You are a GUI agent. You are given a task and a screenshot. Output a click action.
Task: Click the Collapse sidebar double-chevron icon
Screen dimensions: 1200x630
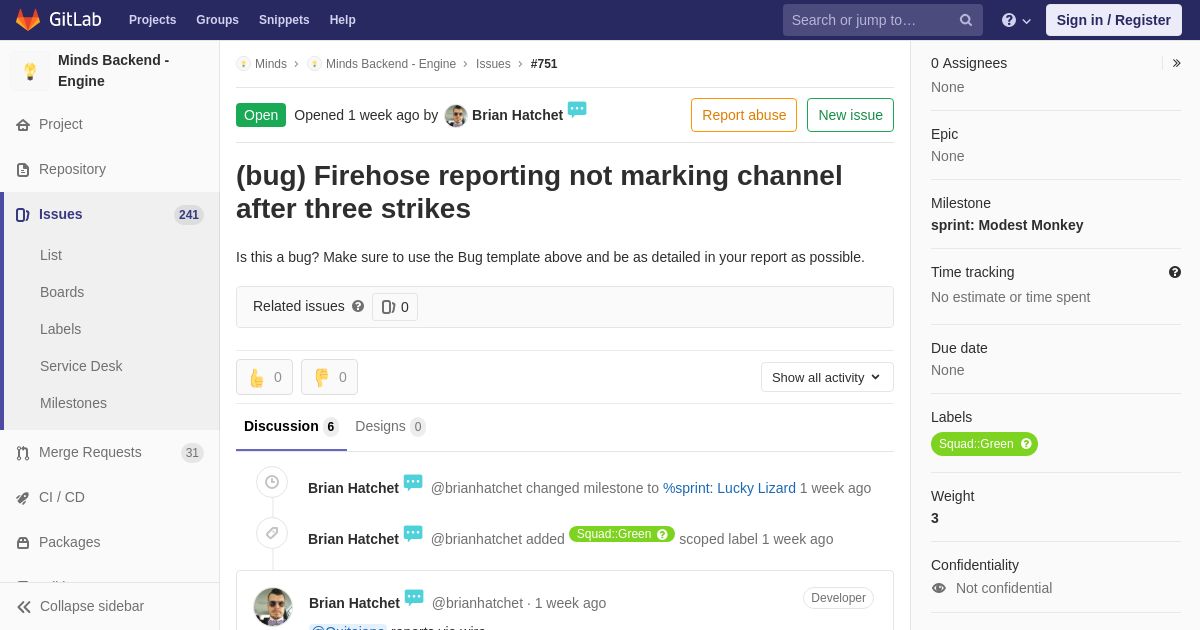(x=24, y=607)
